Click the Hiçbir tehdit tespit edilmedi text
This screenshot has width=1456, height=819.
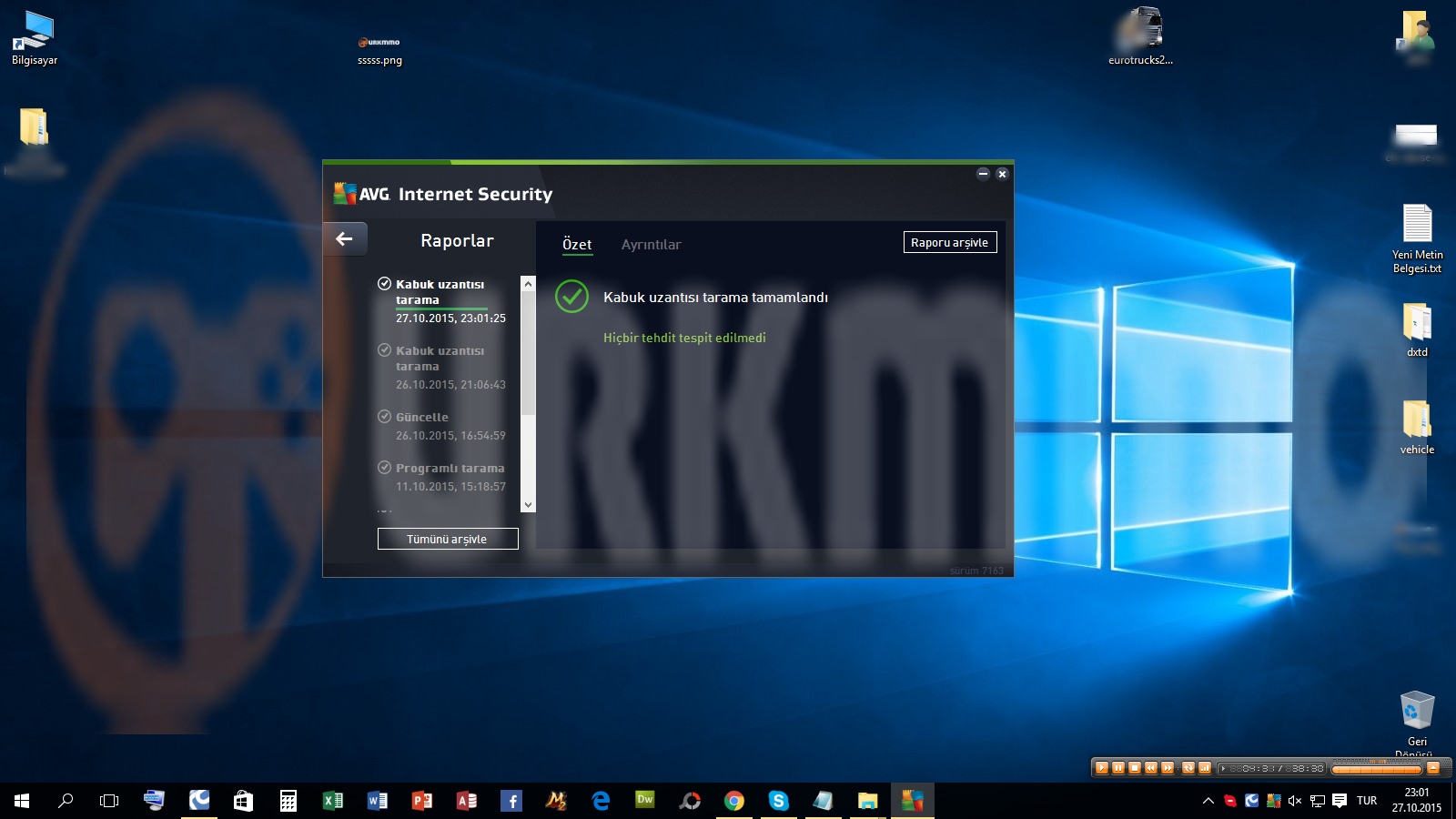pos(684,338)
